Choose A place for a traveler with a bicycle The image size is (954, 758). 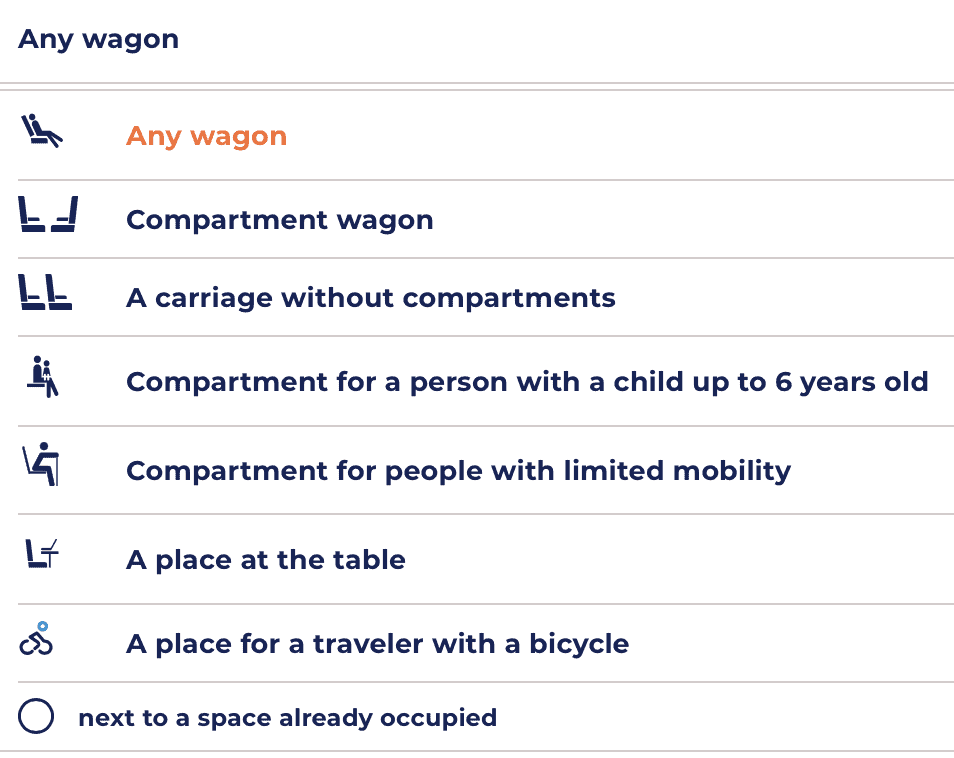point(377,643)
